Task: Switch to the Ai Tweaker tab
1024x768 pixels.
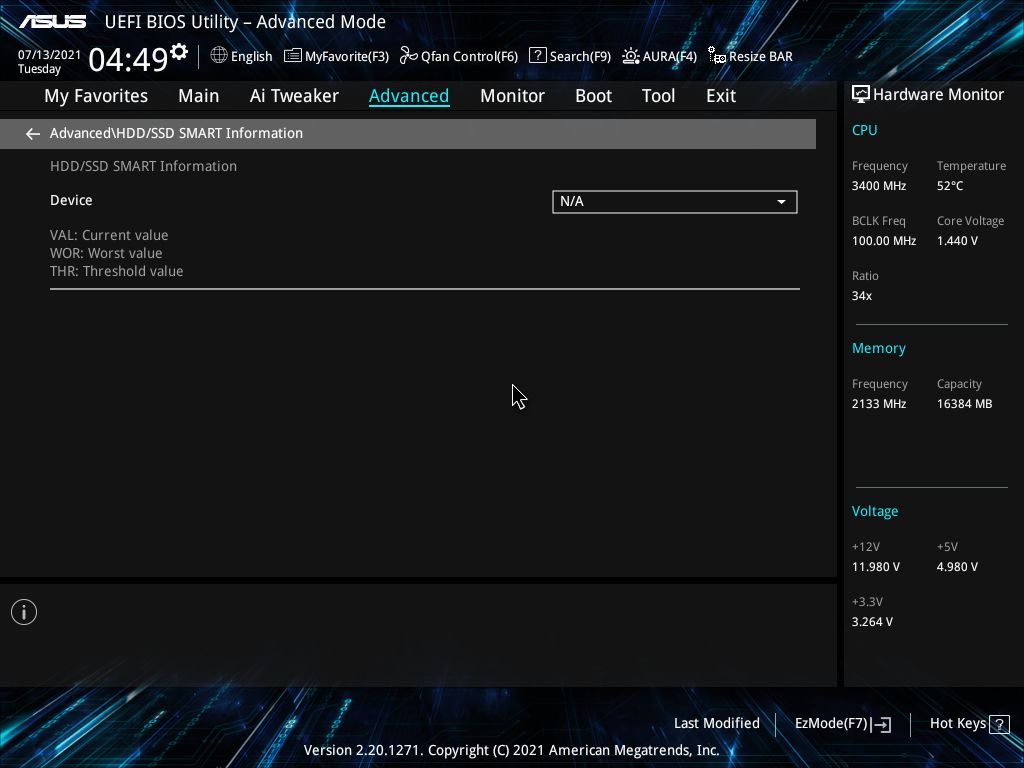Action: (x=294, y=95)
